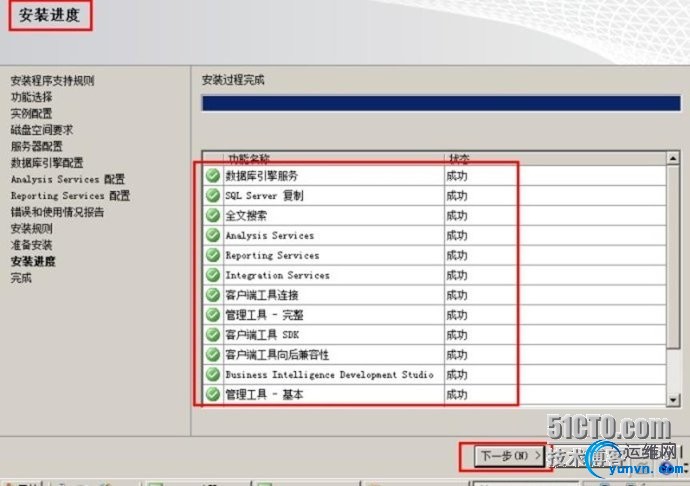The height and width of the screenshot is (486, 690).
Task: Select Analysis Services 配置 in sidebar
Action: (x=68, y=179)
